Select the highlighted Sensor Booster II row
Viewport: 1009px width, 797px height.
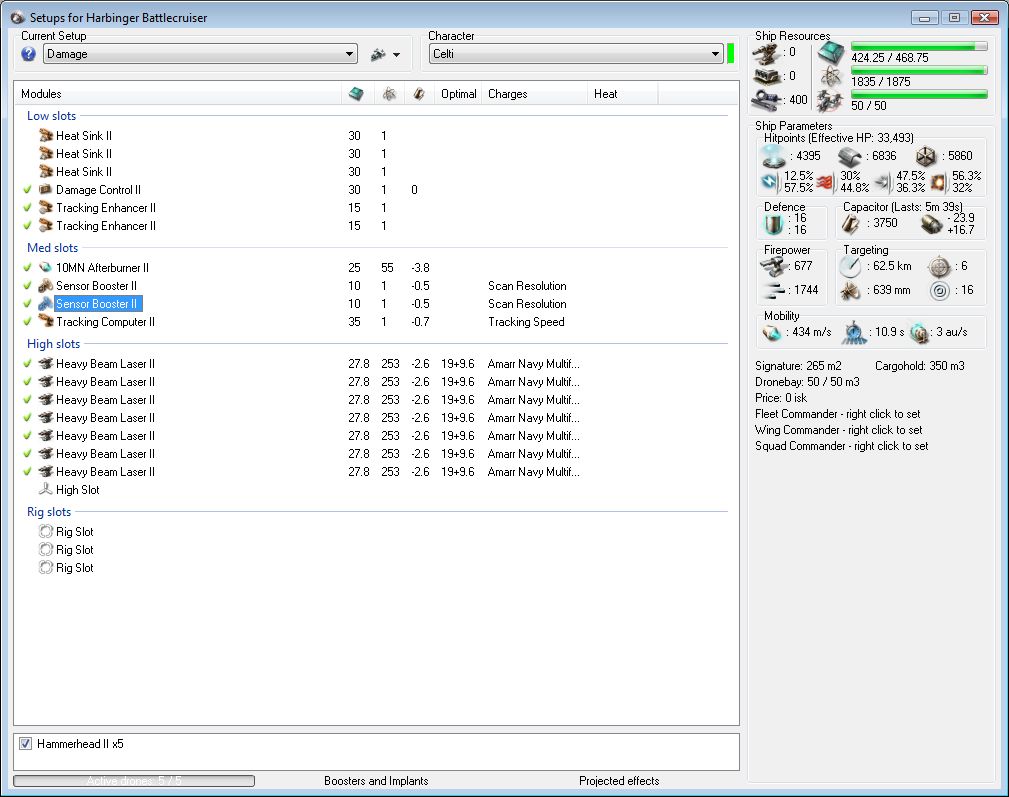pos(98,304)
